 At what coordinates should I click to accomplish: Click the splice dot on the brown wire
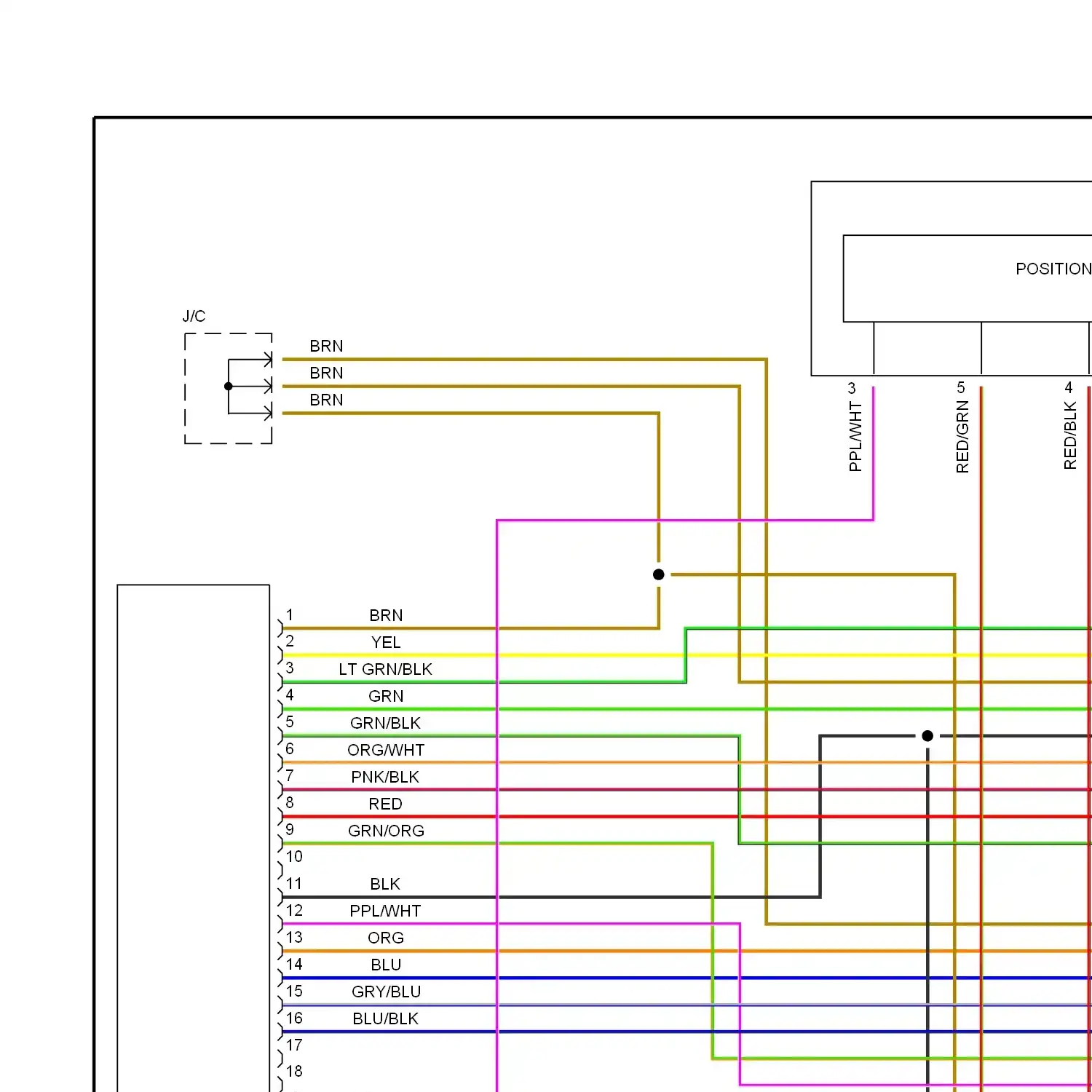point(659,574)
